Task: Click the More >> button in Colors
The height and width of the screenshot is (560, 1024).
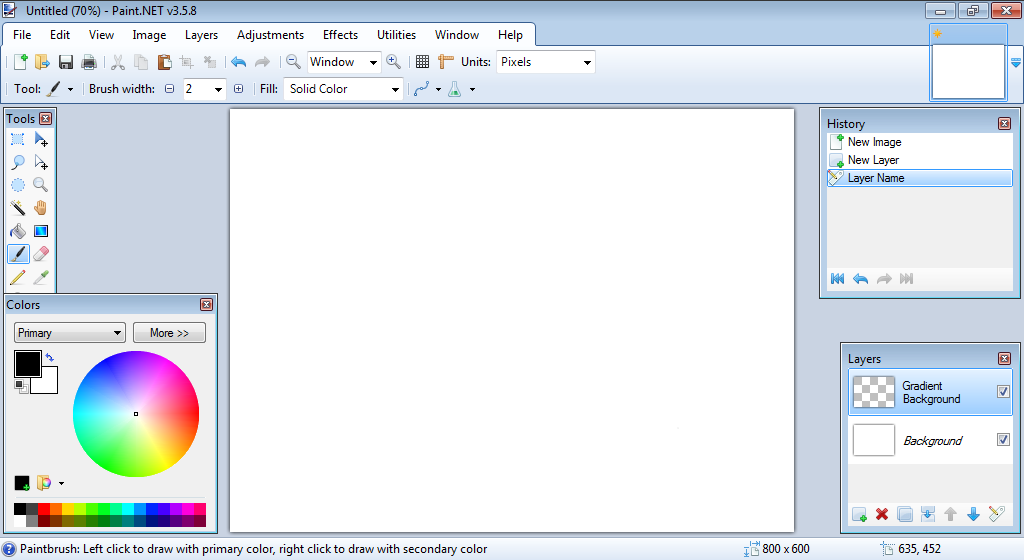Action: [x=169, y=333]
